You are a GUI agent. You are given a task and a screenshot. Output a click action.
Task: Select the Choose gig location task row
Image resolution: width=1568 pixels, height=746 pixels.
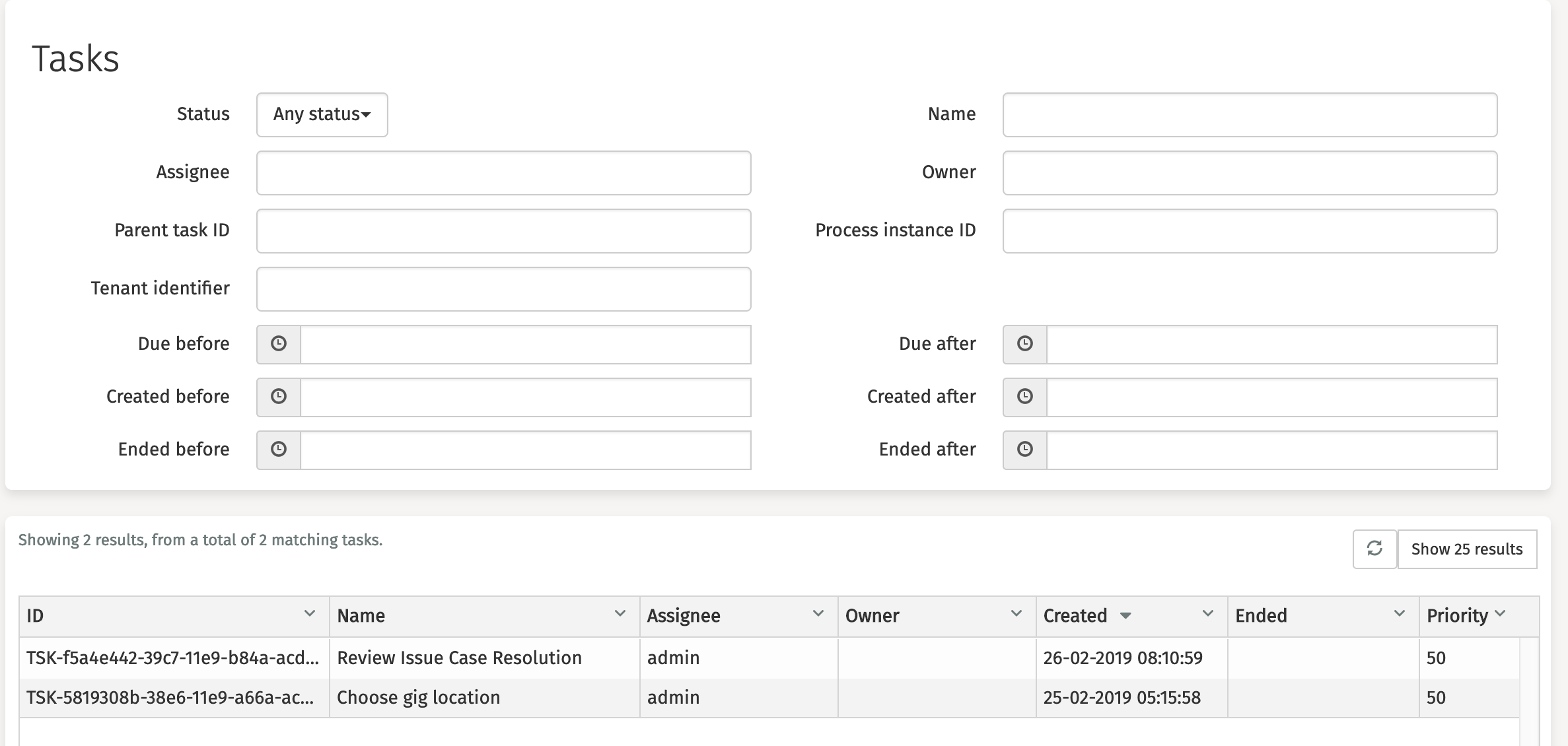(418, 697)
